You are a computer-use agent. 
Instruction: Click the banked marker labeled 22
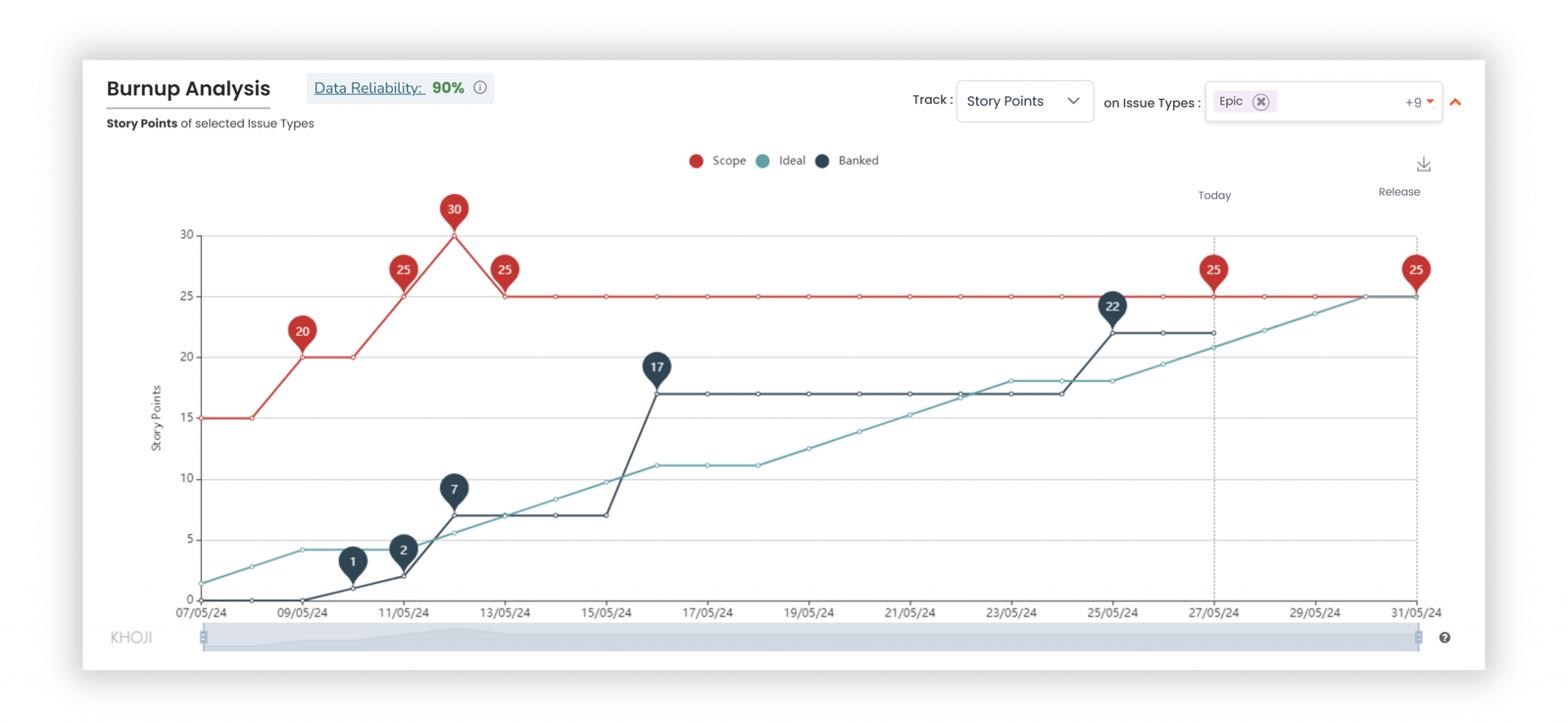coord(1112,307)
